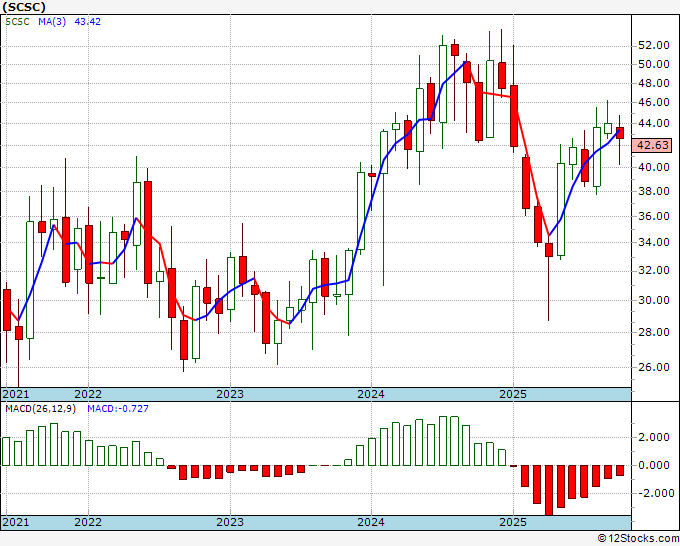Click the deepest red MACD histogram bar in 2025
The height and width of the screenshot is (546, 680).
pyautogui.click(x=549, y=490)
